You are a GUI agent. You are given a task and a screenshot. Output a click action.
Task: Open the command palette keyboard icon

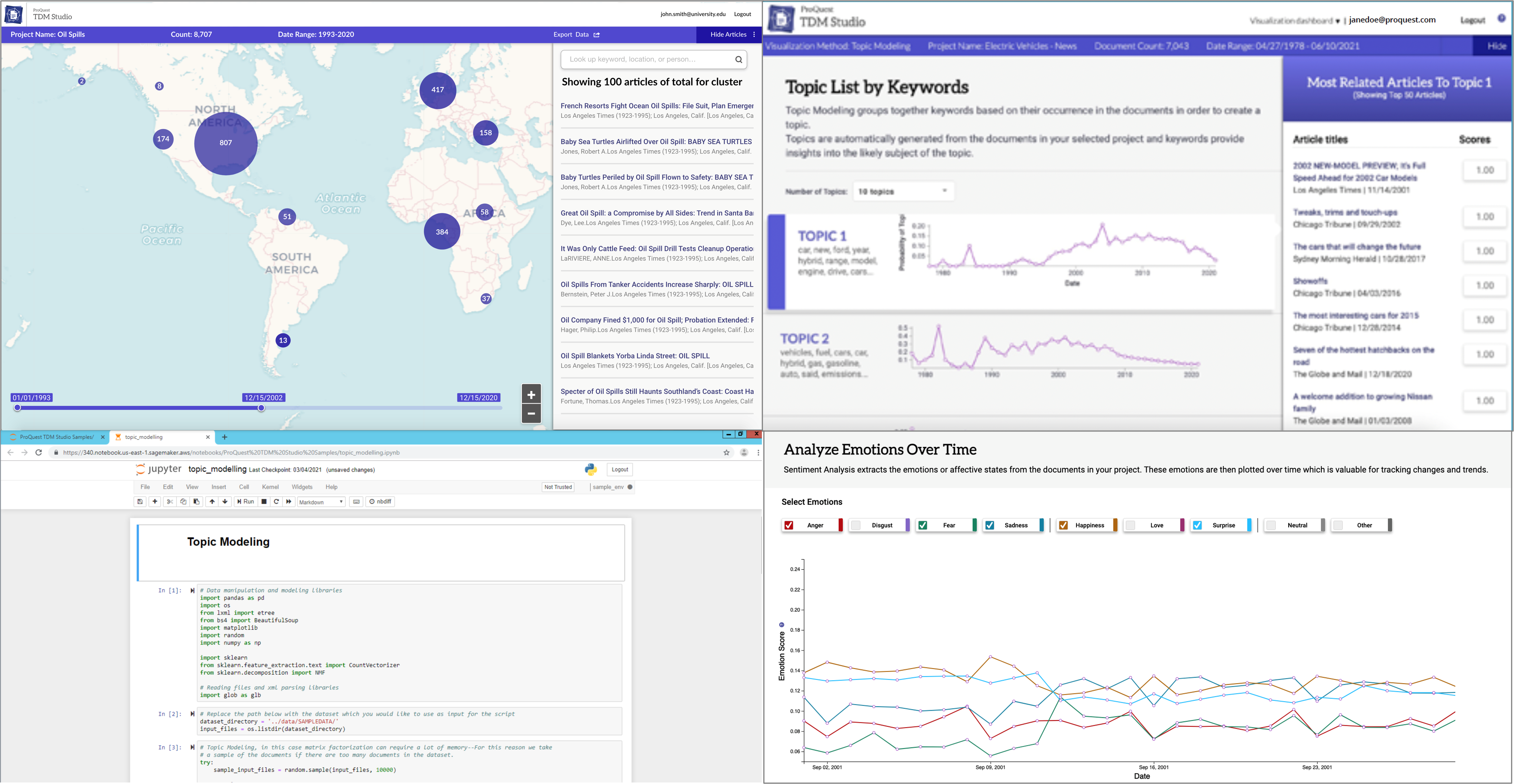(x=356, y=501)
